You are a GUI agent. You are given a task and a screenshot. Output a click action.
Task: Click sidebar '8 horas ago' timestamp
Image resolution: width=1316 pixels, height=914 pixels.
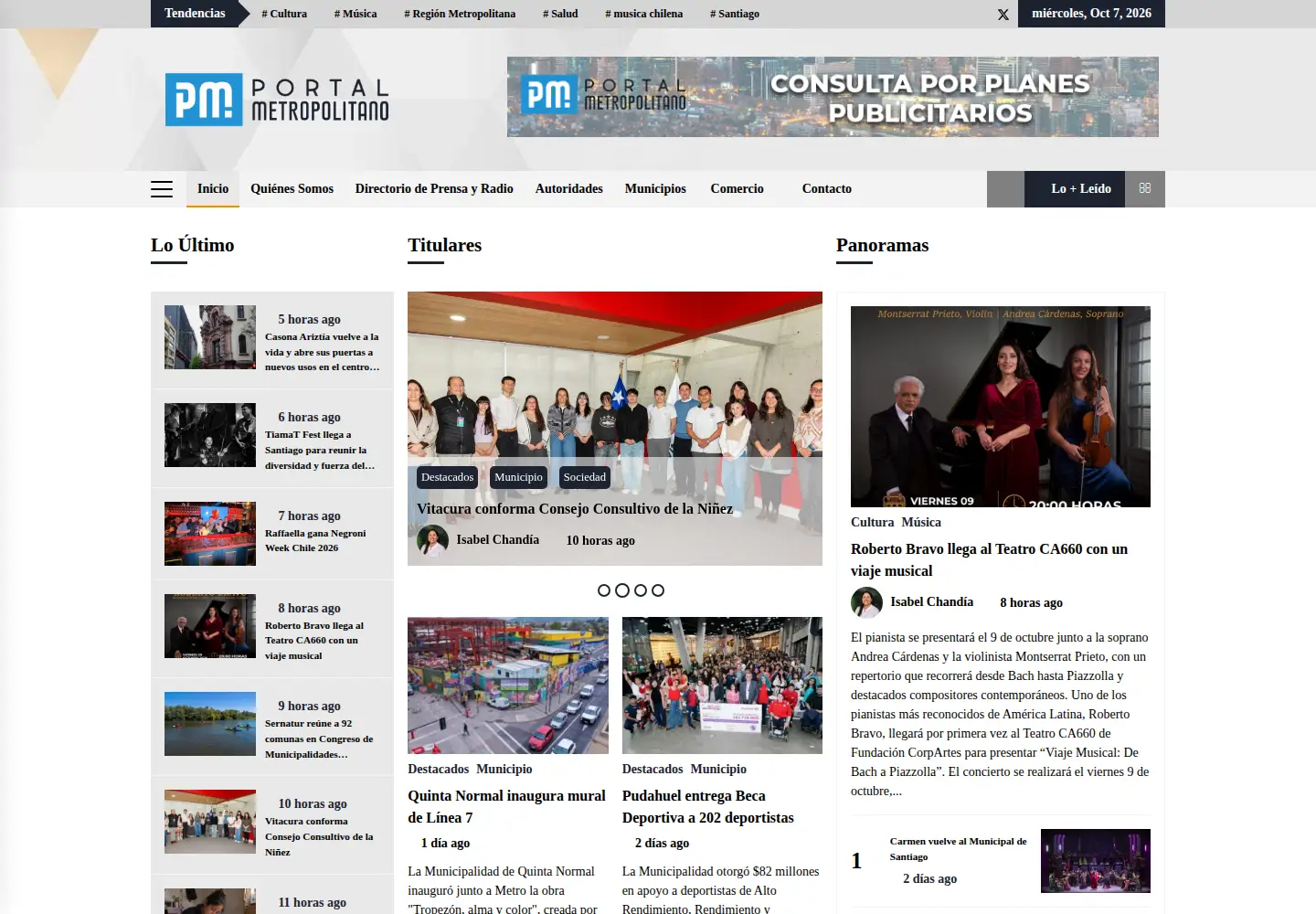pyautogui.click(x=310, y=609)
